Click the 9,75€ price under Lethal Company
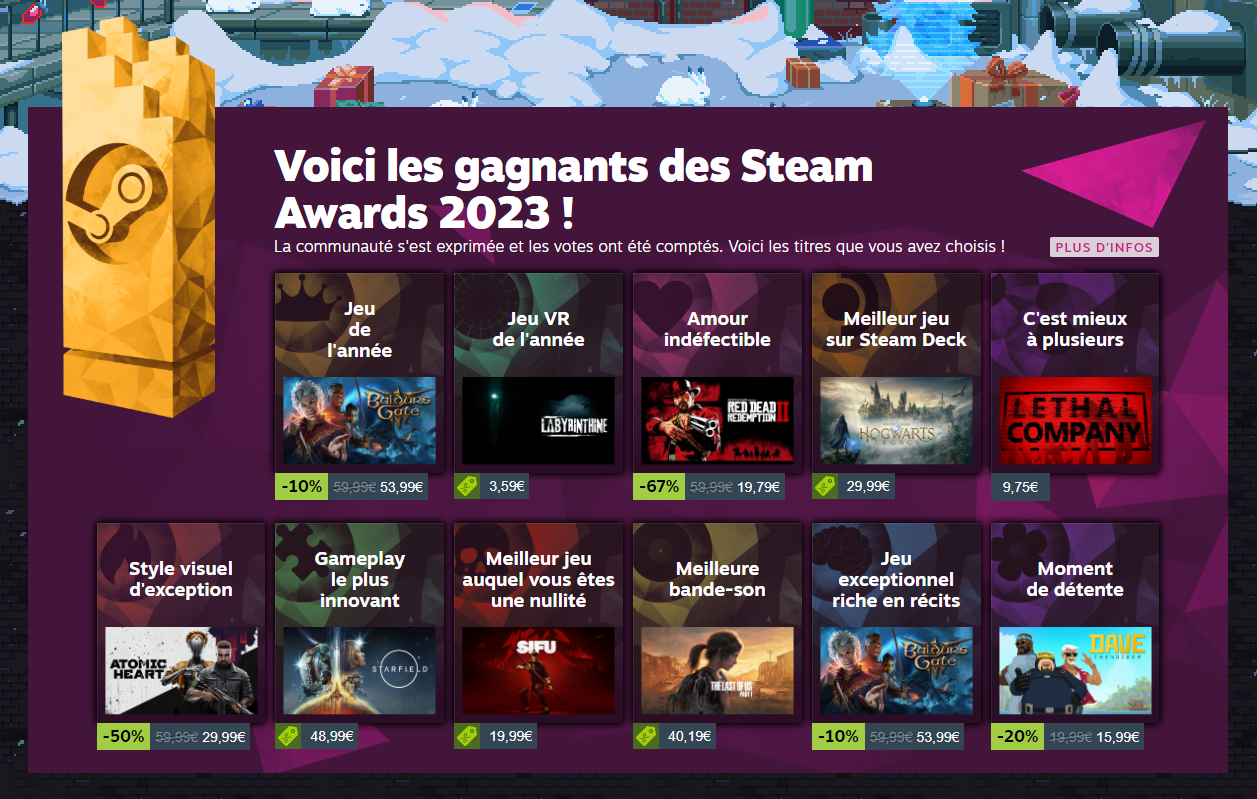The image size is (1257, 799). click(1020, 487)
